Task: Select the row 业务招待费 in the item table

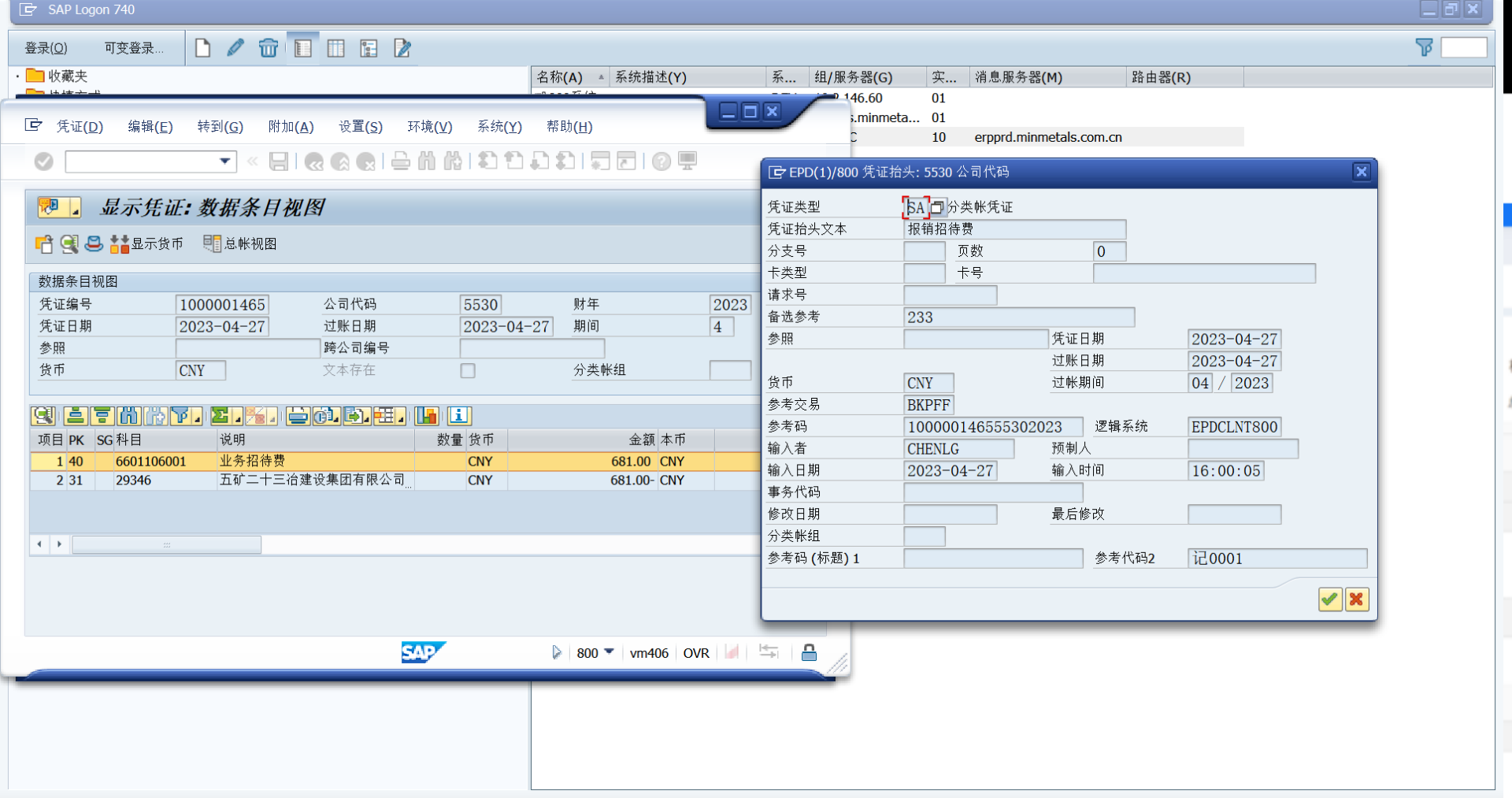Action: 394,462
